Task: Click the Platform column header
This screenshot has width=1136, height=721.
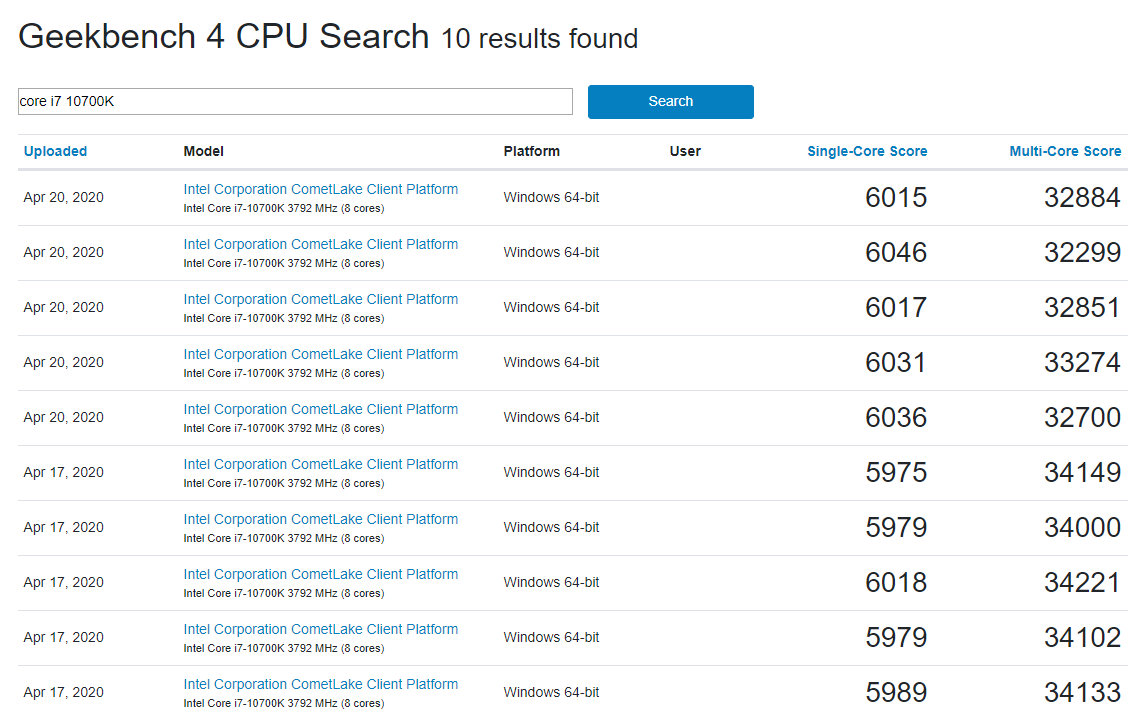Action: pyautogui.click(x=531, y=151)
